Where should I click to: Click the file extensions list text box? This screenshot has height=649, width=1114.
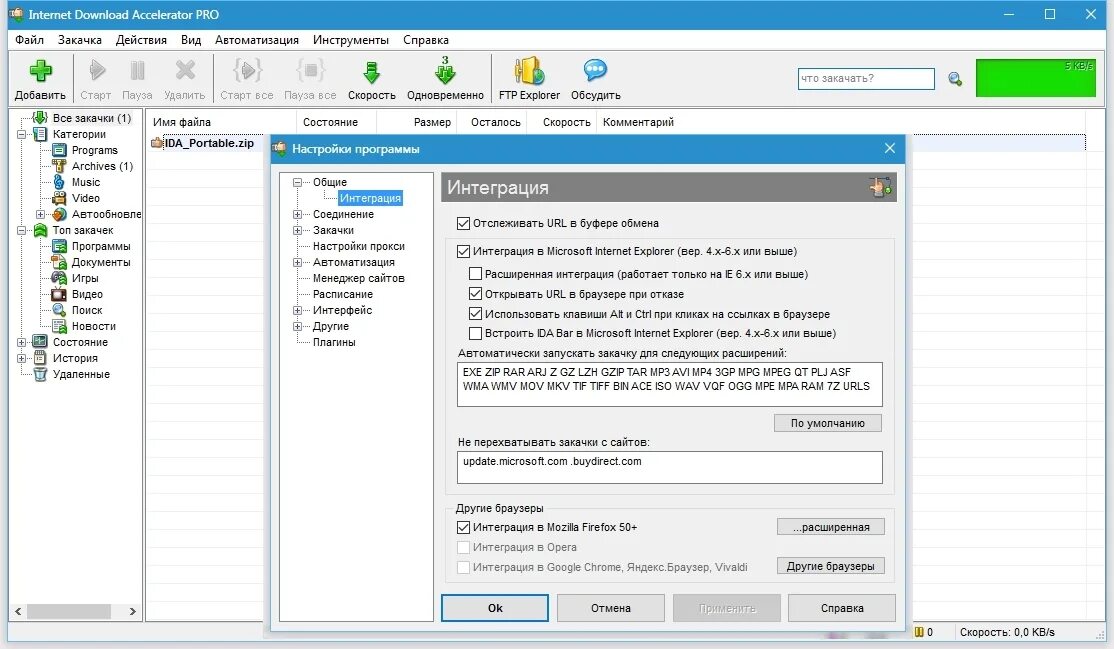click(x=669, y=385)
